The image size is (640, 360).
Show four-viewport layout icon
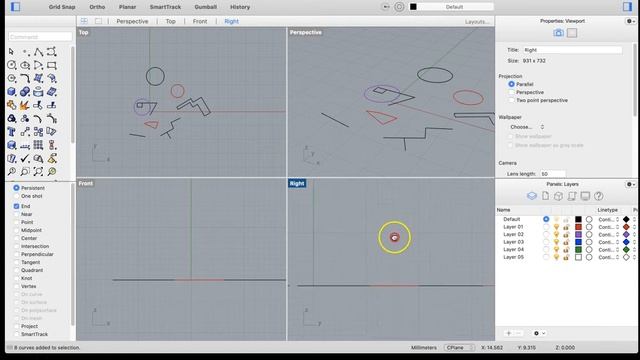[84, 21]
